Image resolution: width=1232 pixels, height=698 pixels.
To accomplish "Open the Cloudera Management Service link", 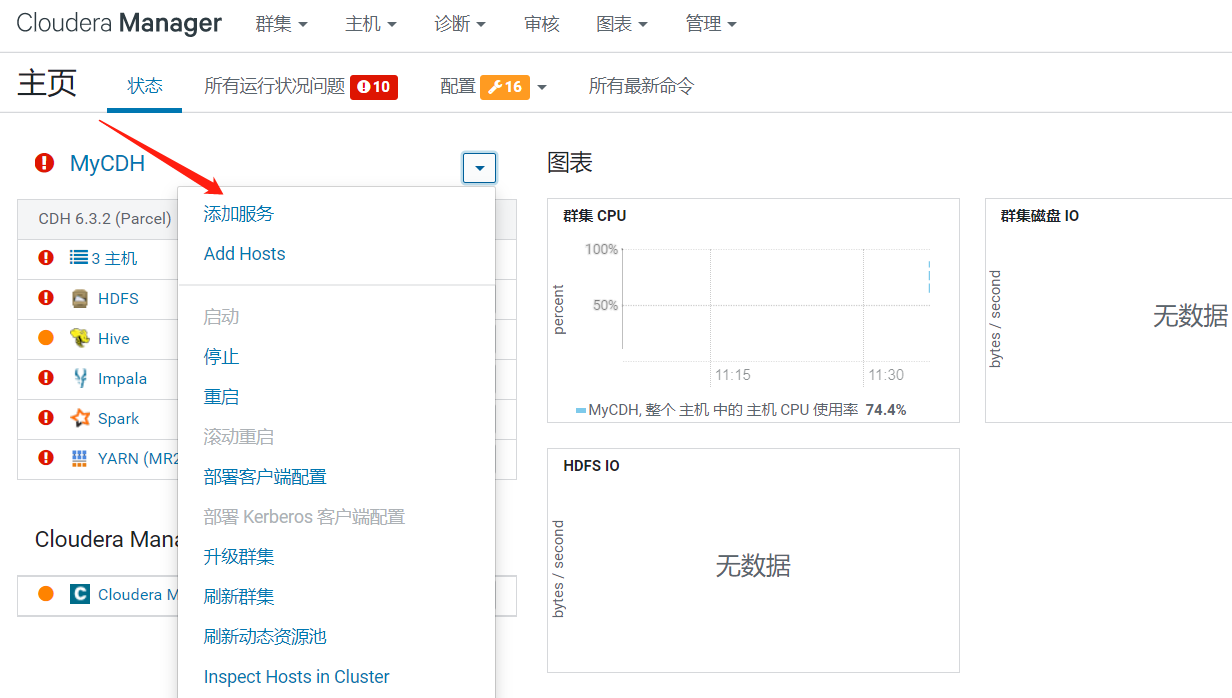I will tap(138, 595).
